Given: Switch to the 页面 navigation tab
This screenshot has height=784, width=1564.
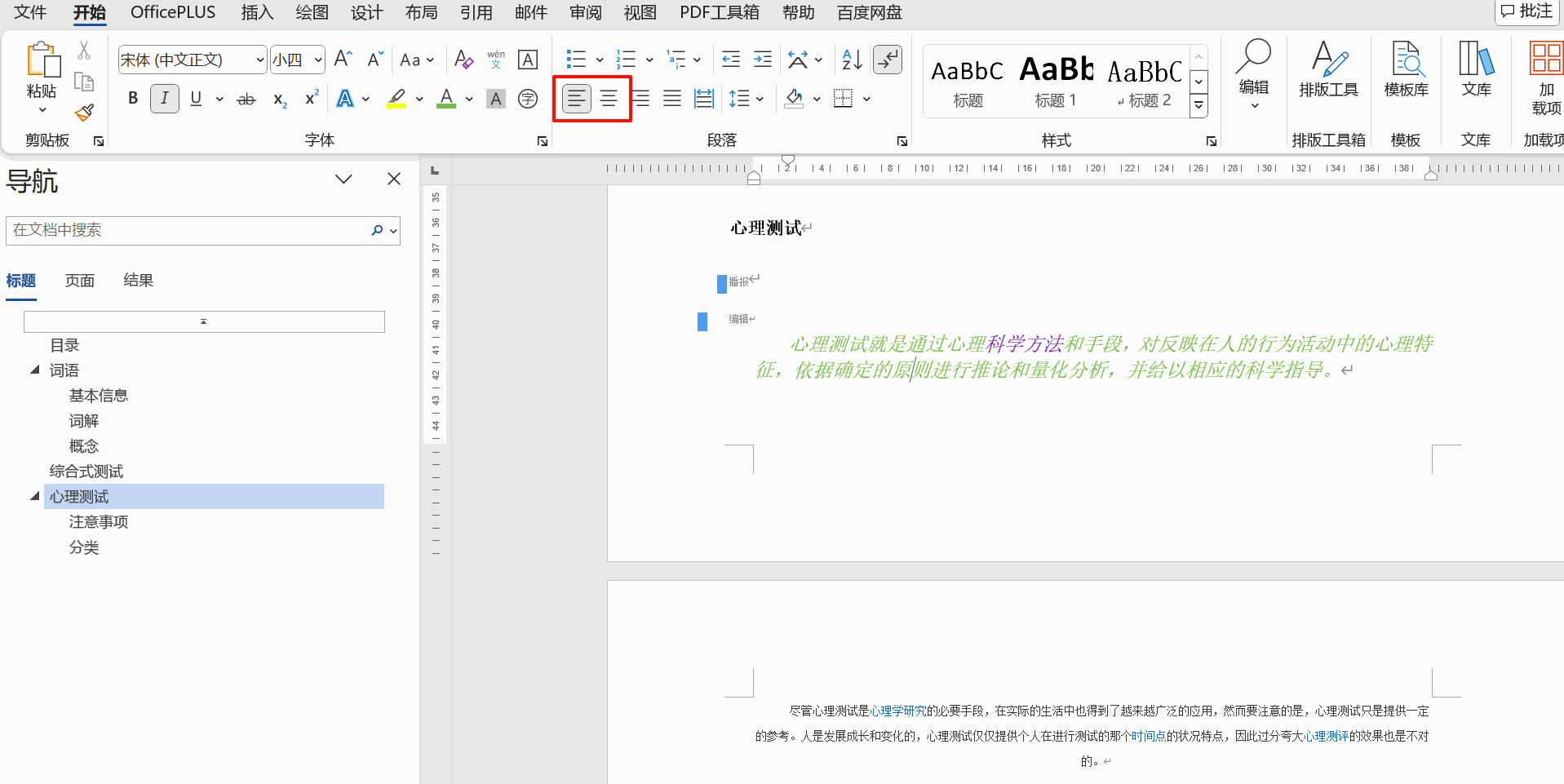Looking at the screenshot, I should (x=80, y=281).
